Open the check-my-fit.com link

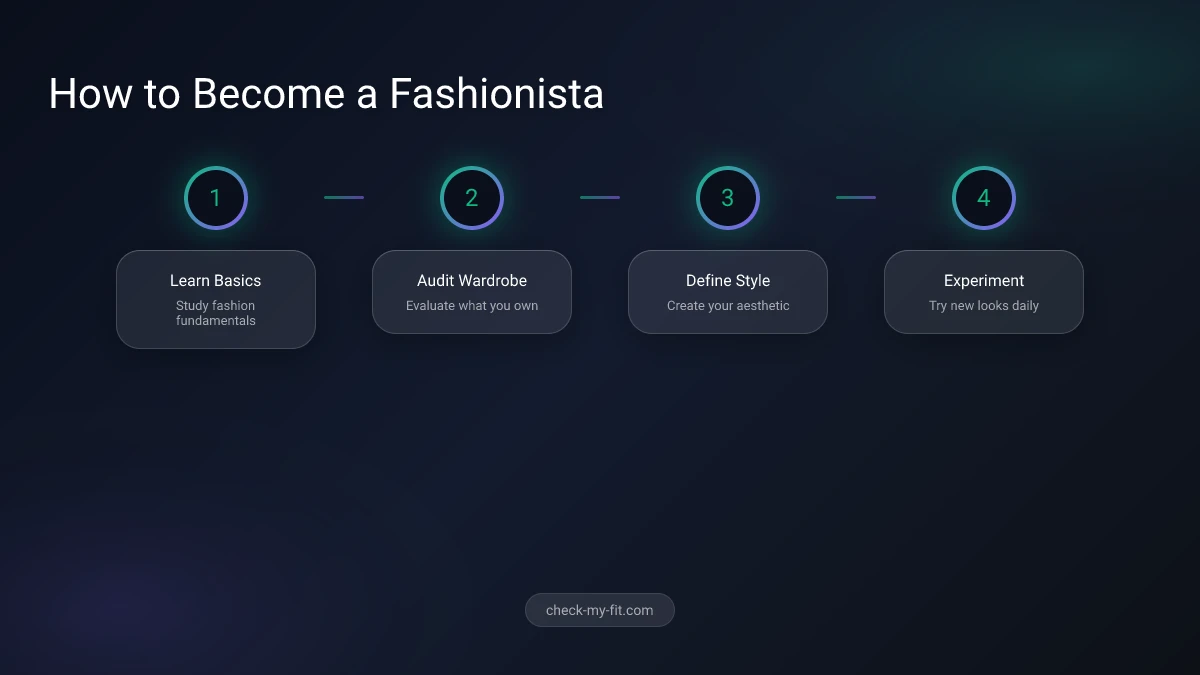tap(600, 610)
